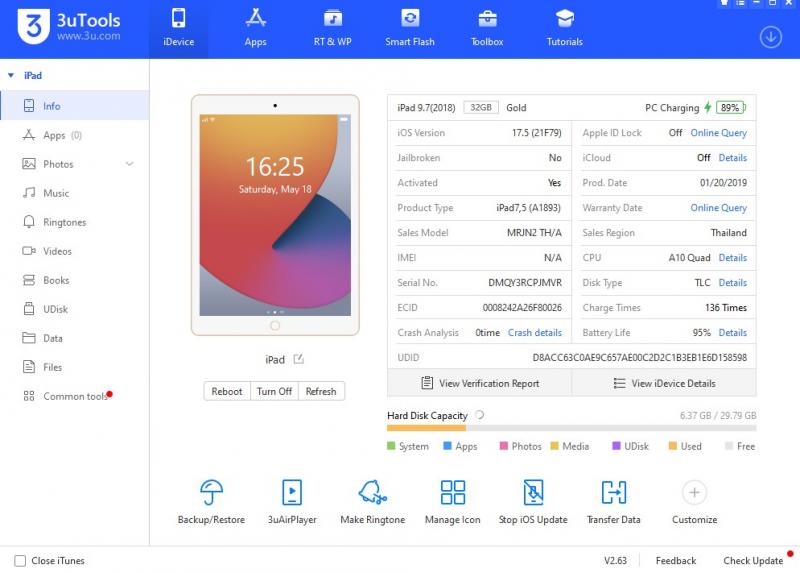The height and width of the screenshot is (573, 800).
Task: Launch 3uAirPlayer
Action: (x=292, y=501)
